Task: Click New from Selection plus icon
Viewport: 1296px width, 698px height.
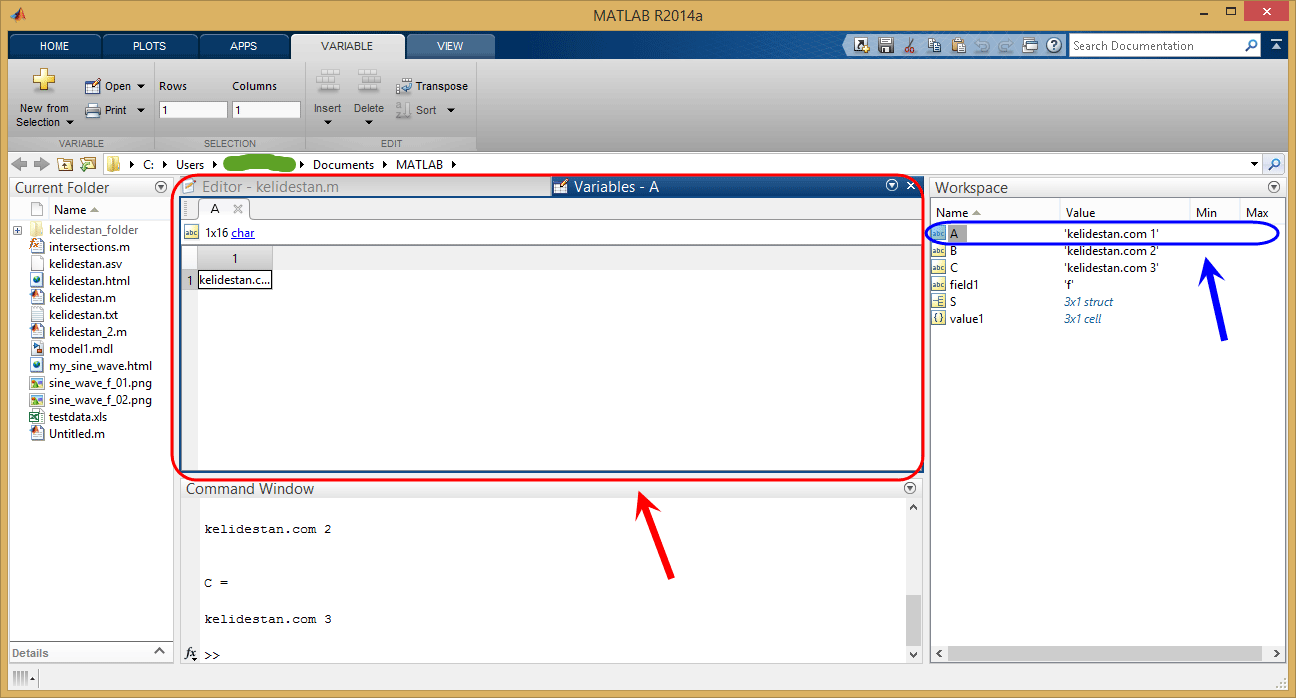Action: click(44, 82)
